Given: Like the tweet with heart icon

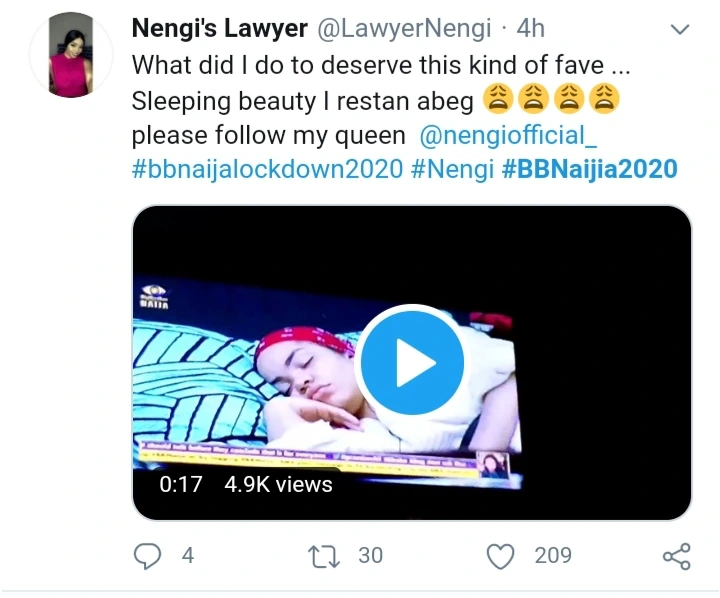Looking at the screenshot, I should pos(499,556).
